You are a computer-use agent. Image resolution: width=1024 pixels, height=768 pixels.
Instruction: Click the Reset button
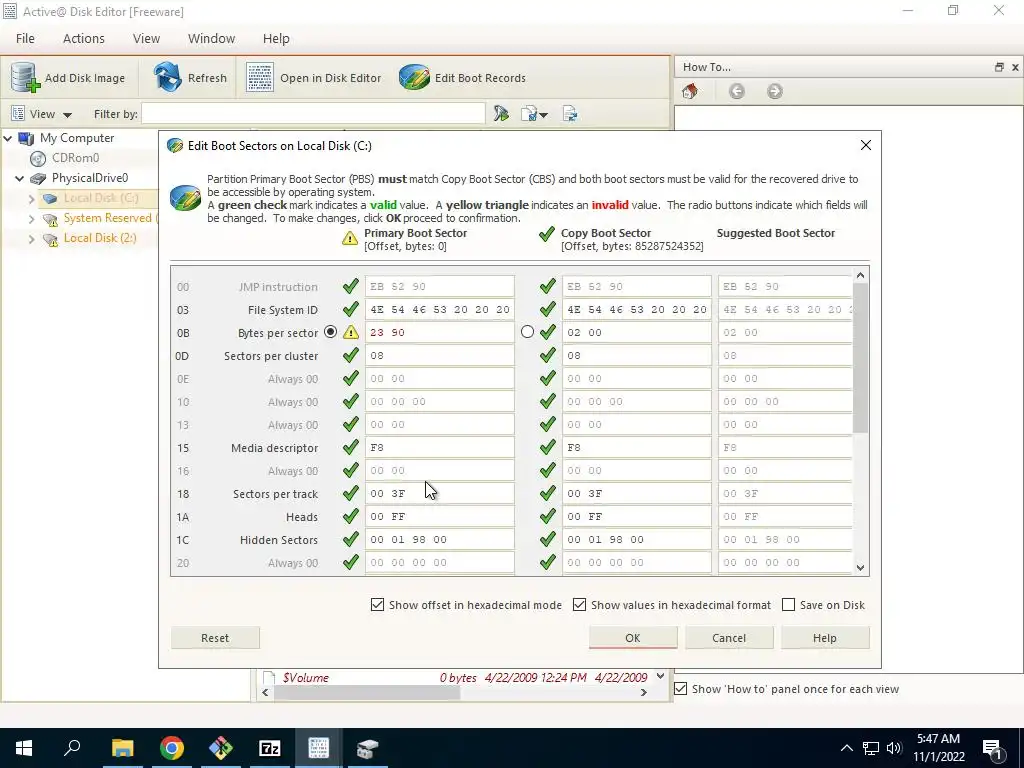click(x=215, y=638)
